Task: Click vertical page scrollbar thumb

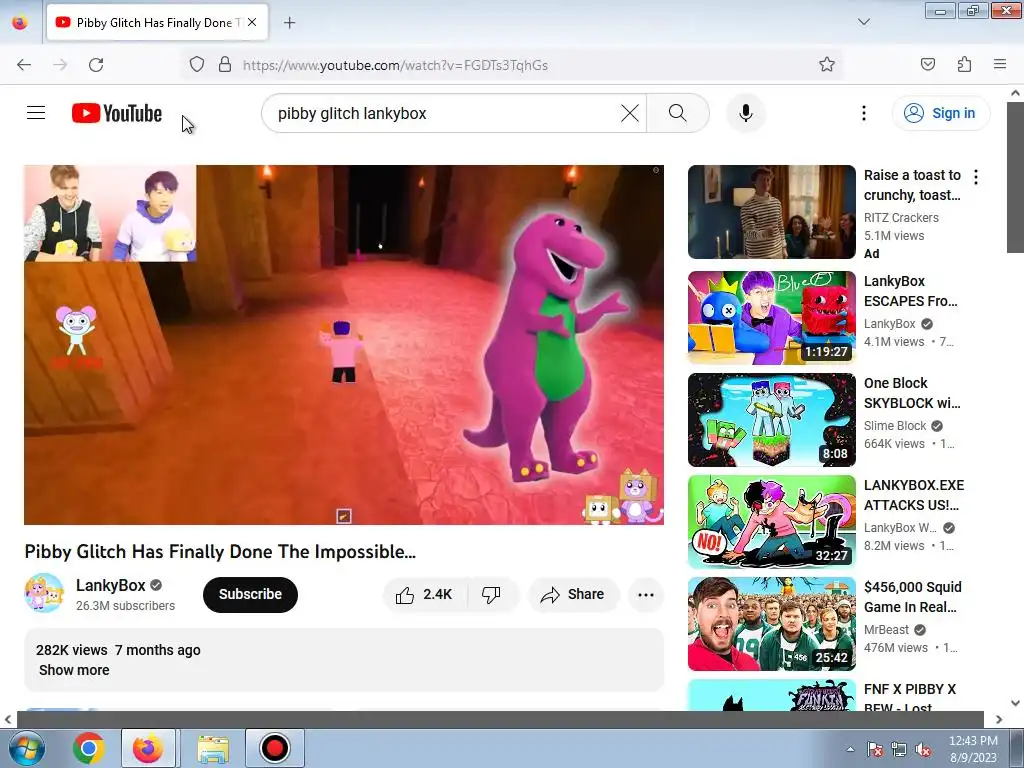Action: tap(1015, 176)
